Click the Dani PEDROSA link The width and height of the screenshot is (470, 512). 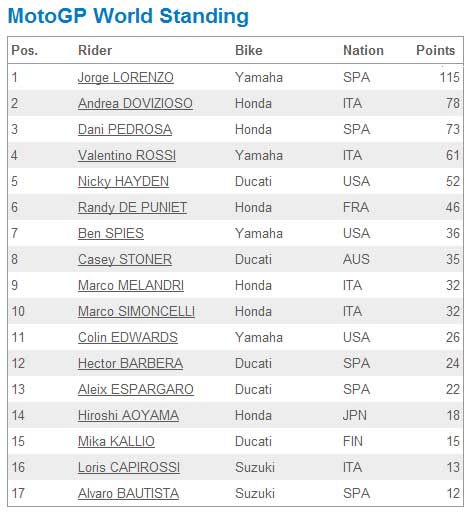point(125,129)
